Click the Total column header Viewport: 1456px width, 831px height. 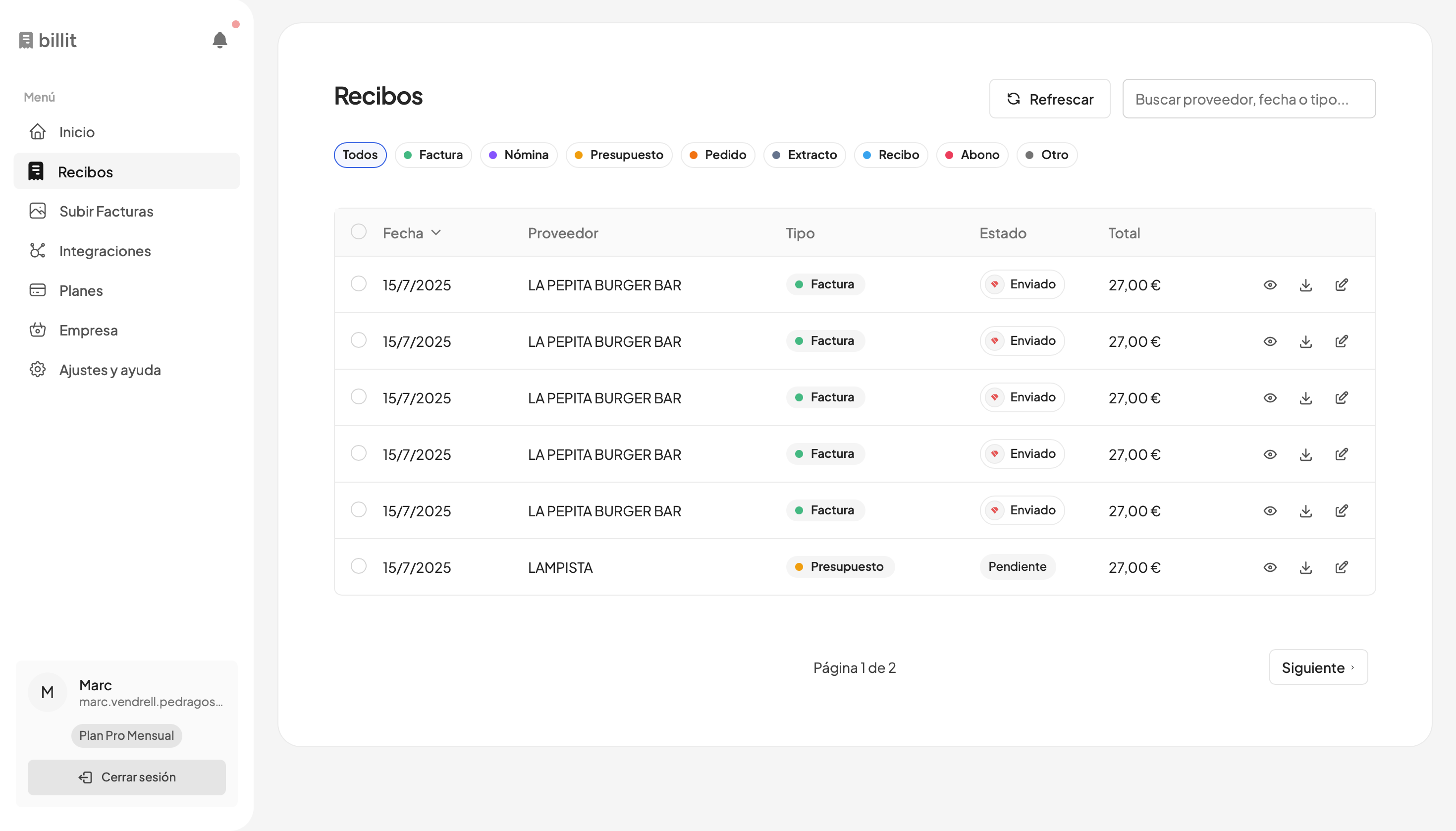1124,233
